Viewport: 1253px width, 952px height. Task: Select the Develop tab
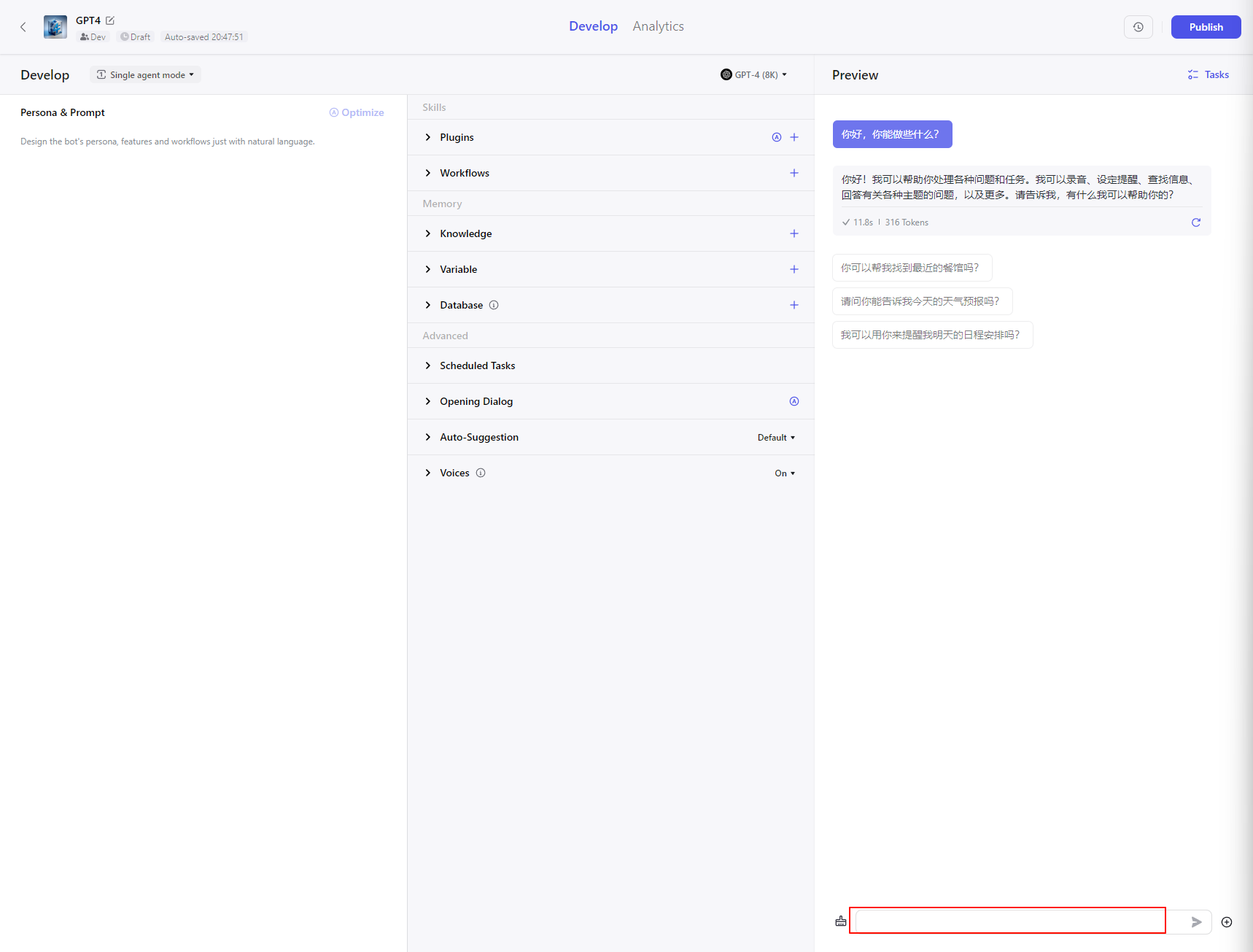pos(593,26)
